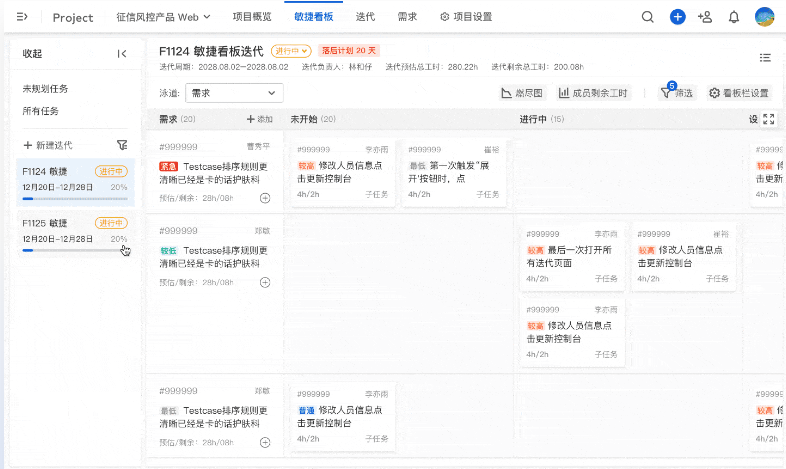Expand the 征信风控产品 Web project dropdown
This screenshot has height=469, width=786.
[163, 17]
